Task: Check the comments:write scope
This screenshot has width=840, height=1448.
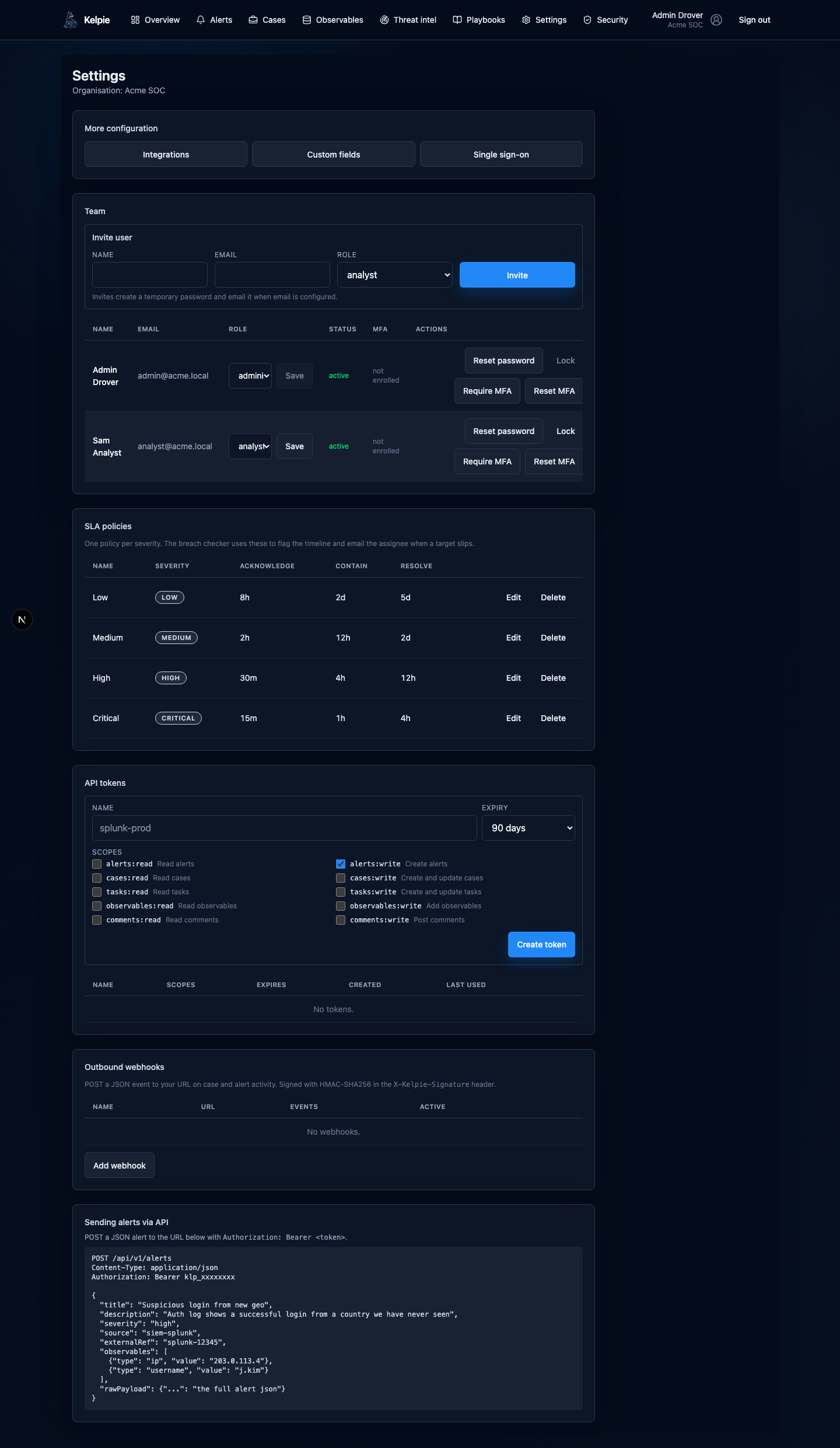Action: click(341, 920)
